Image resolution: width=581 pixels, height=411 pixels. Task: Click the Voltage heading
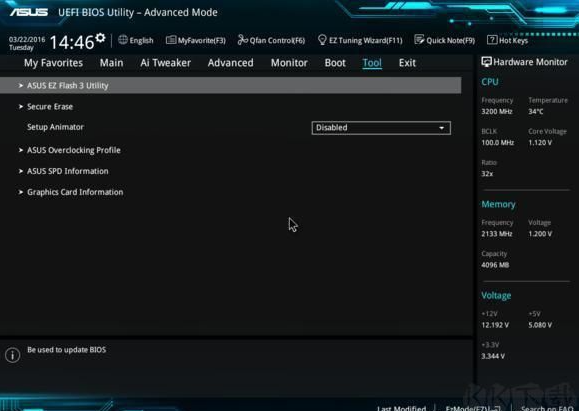(x=496, y=295)
